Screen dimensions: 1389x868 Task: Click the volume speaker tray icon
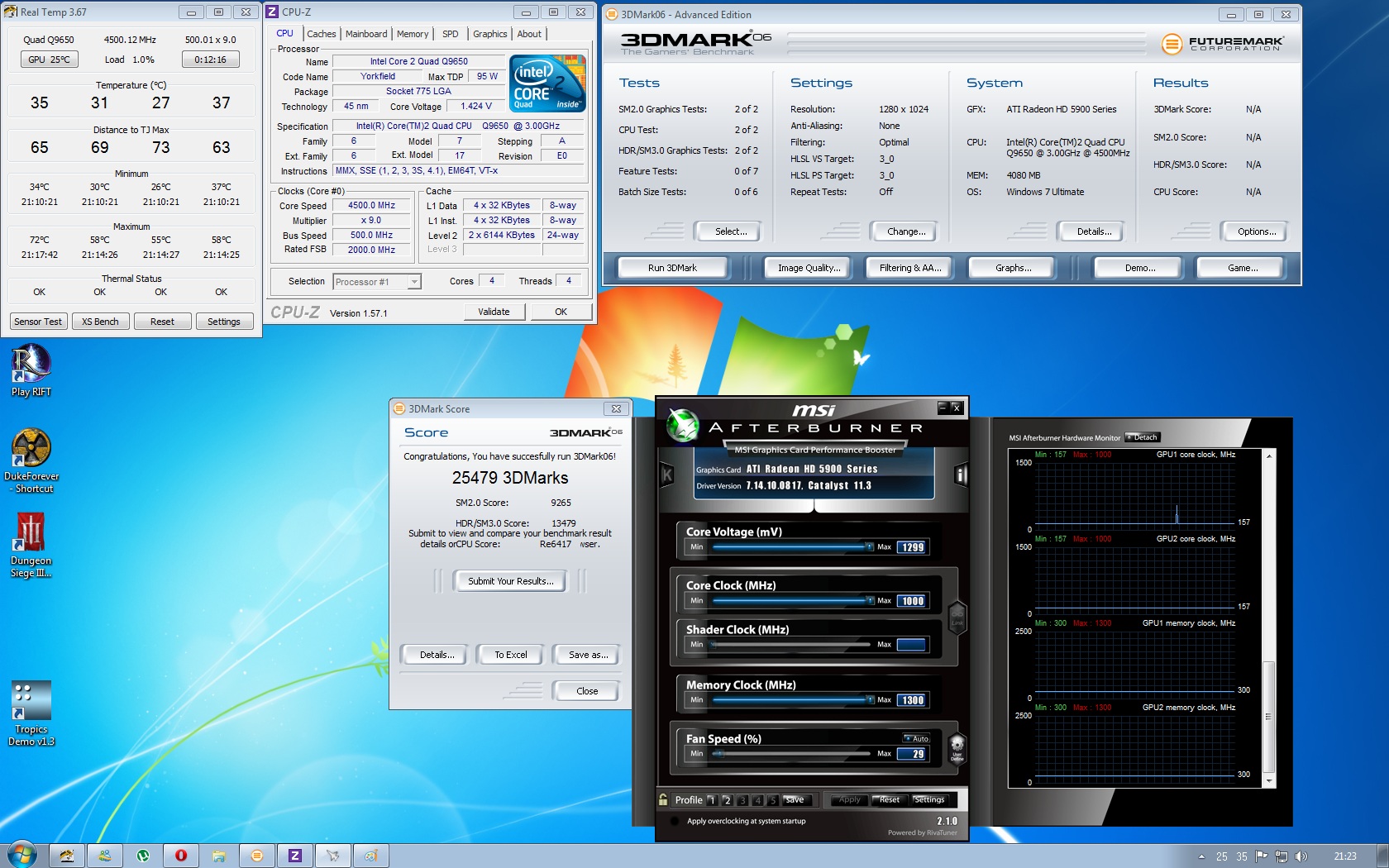coord(1301,856)
